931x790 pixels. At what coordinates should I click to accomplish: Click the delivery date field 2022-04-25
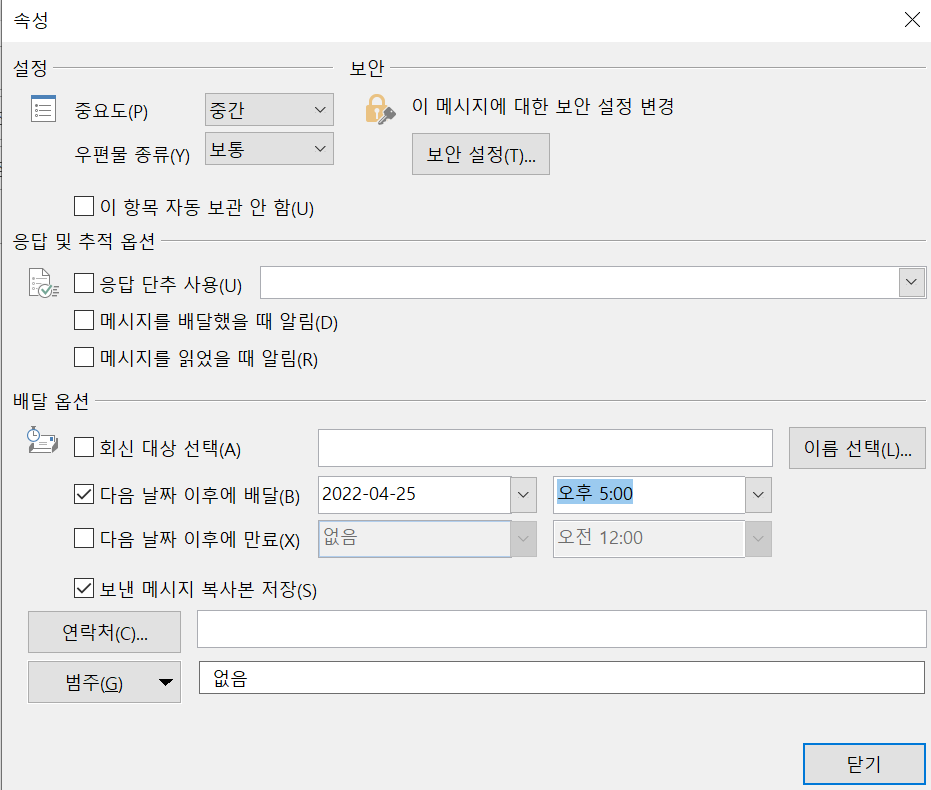point(414,494)
